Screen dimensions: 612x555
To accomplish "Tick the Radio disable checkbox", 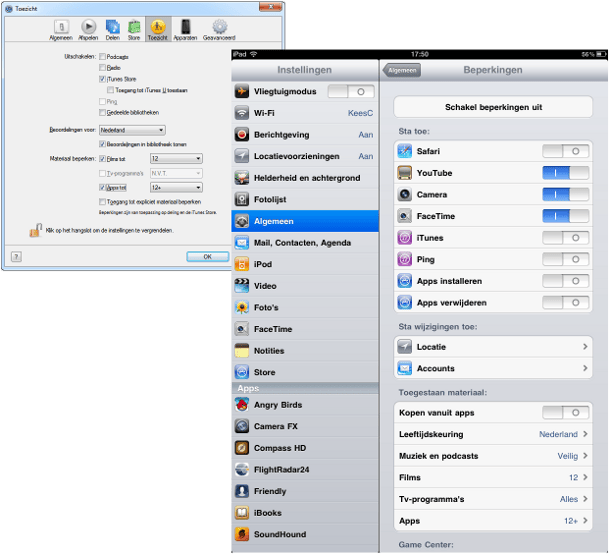I will pyautogui.click(x=103, y=68).
